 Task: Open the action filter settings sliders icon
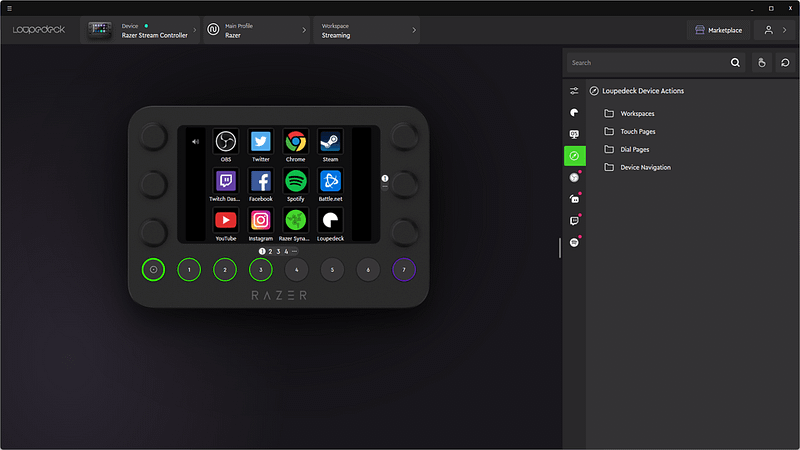click(574, 91)
